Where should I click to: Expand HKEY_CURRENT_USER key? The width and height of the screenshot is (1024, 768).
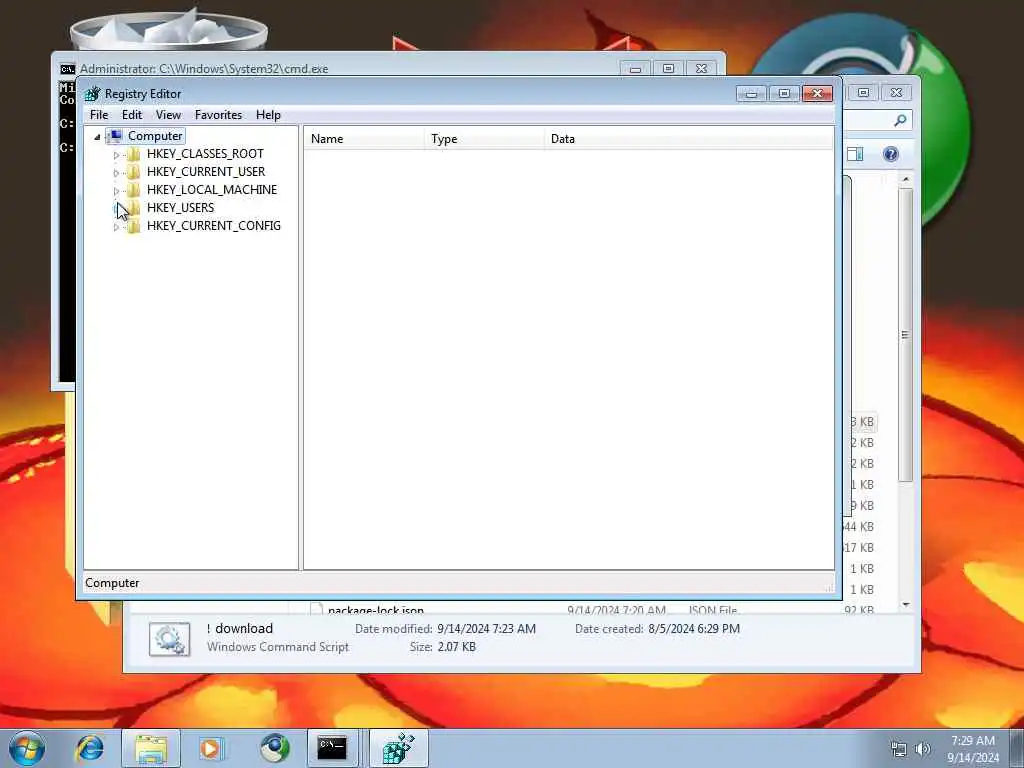(116, 173)
